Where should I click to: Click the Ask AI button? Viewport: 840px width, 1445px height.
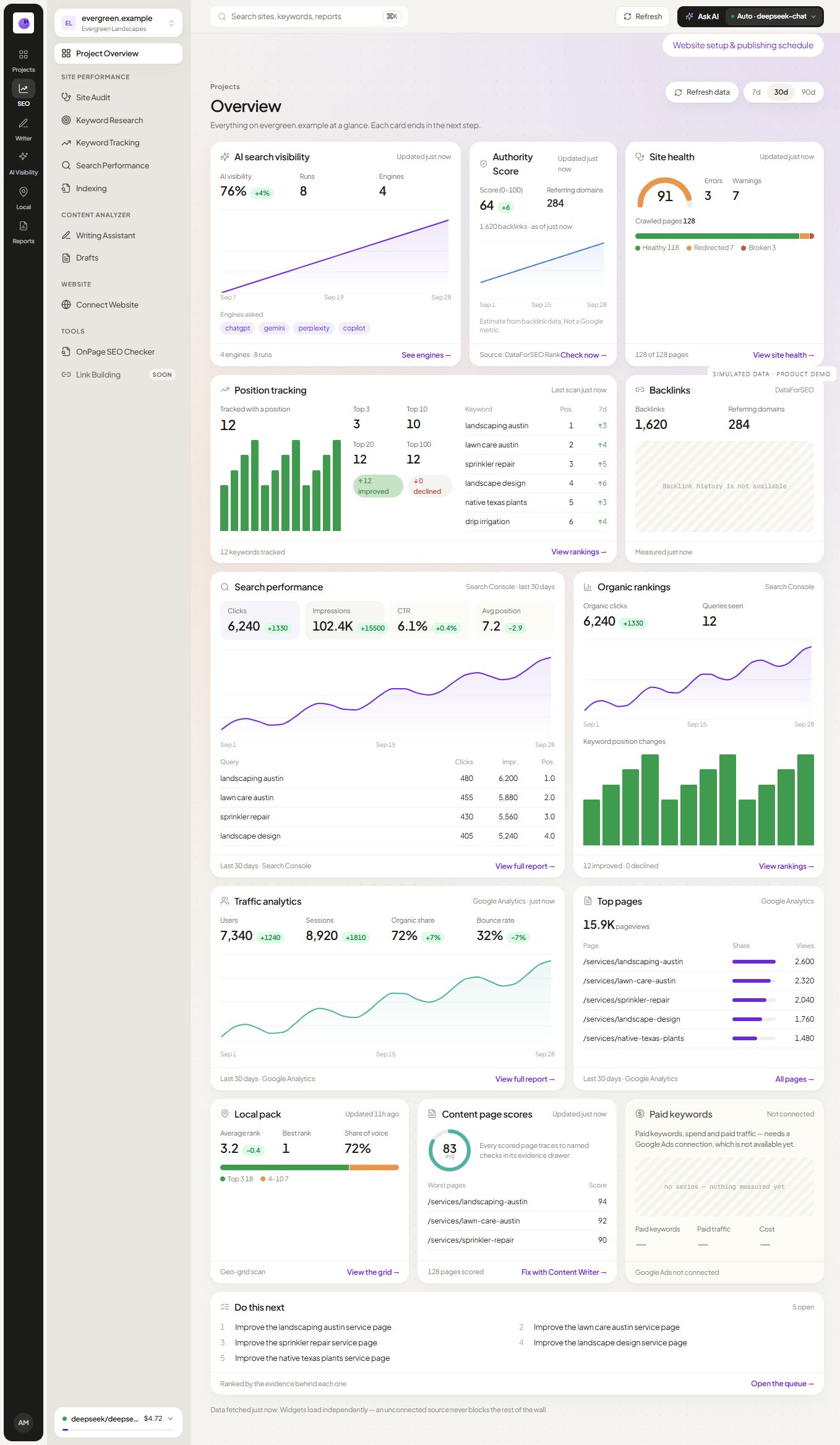click(703, 17)
